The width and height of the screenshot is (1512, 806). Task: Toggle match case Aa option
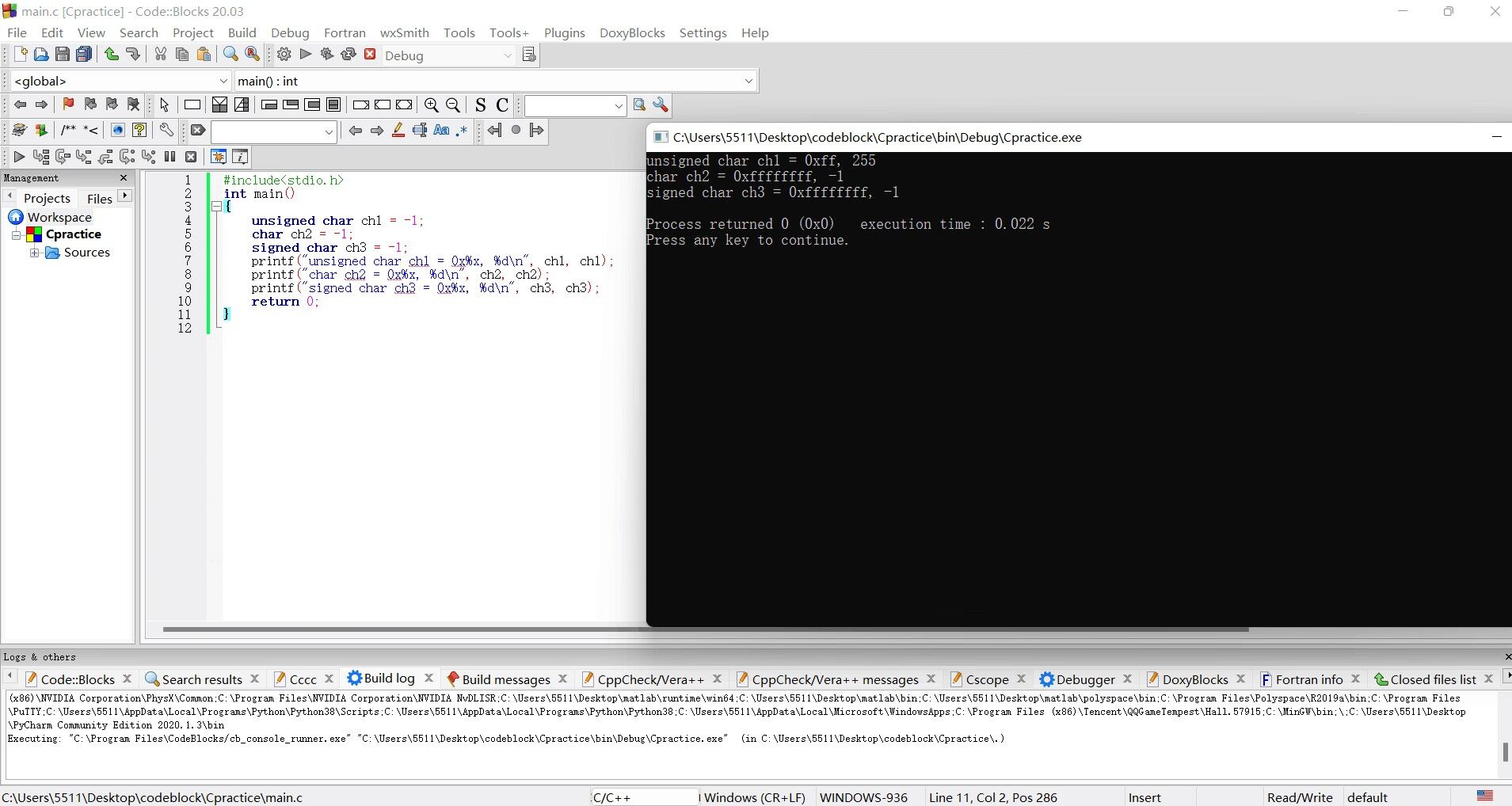click(441, 131)
